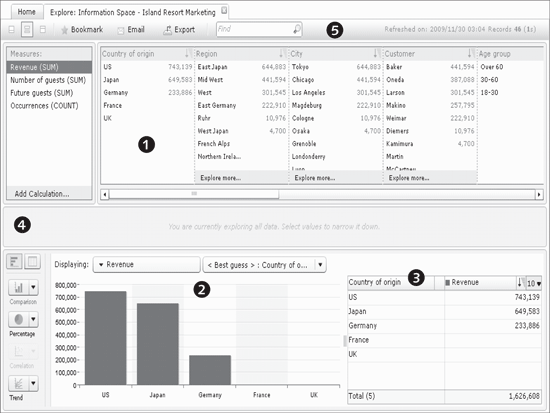Open the Revenue measure dropdown
Image resolution: width=550 pixels, height=413 pixels.
tap(146, 265)
